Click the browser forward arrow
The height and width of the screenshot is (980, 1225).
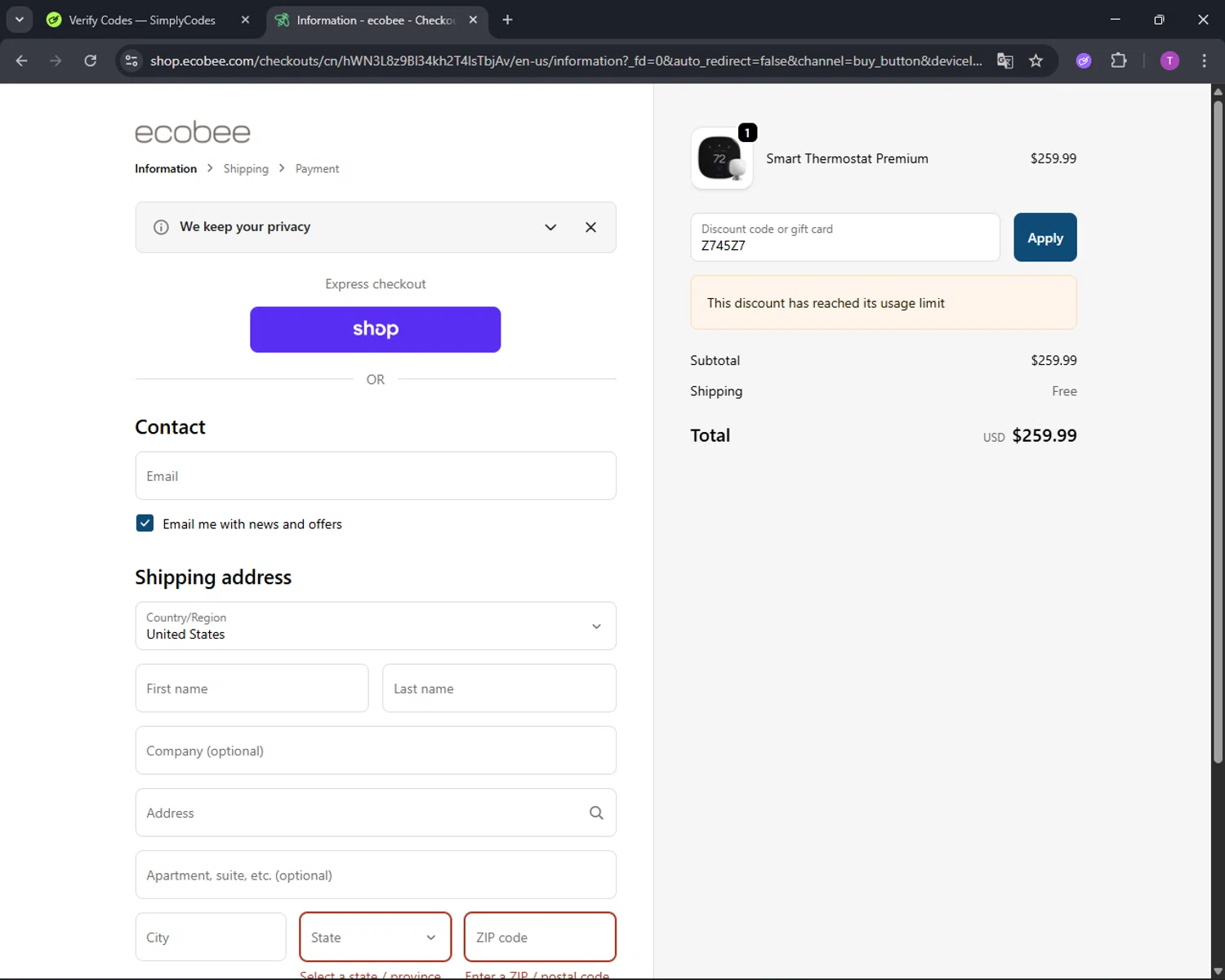tap(56, 60)
